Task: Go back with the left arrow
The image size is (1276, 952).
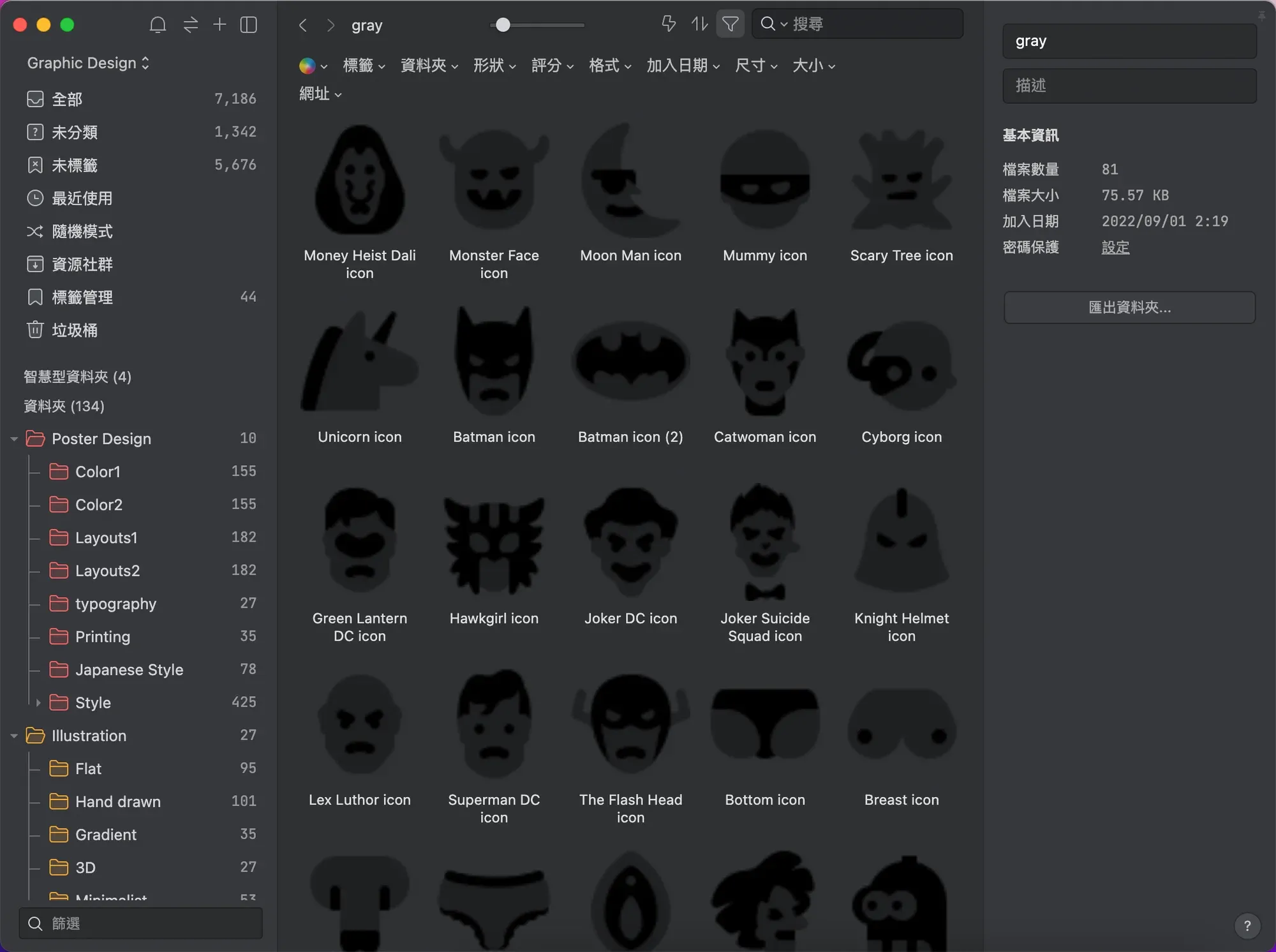Action: [303, 25]
